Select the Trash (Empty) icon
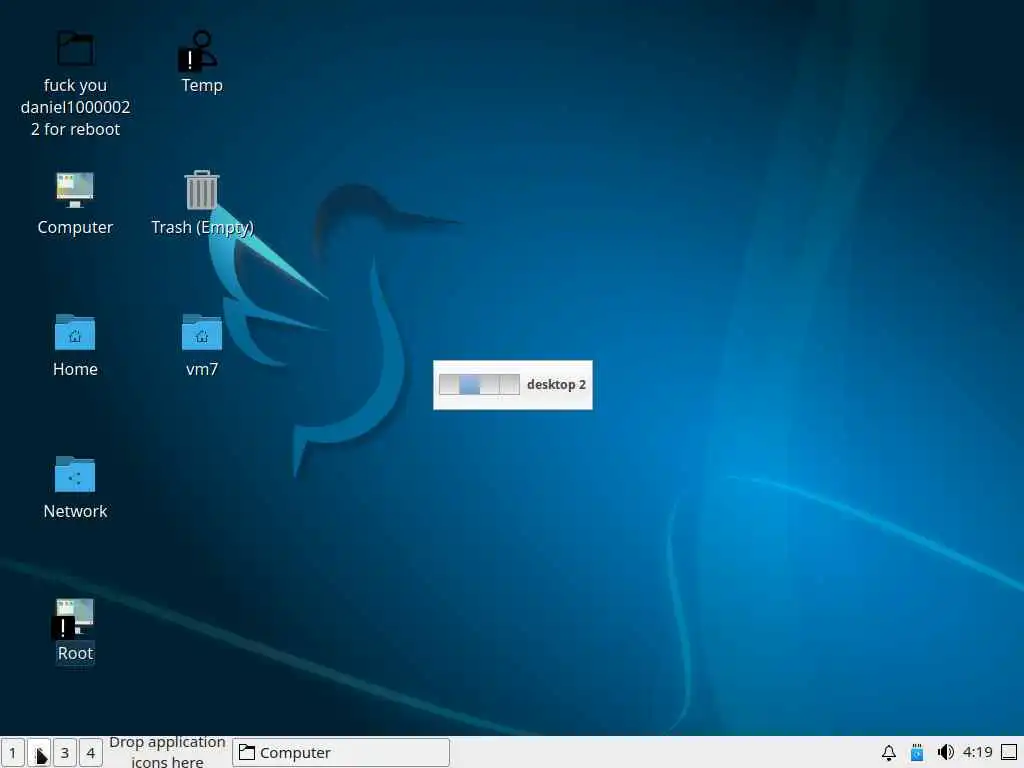The height and width of the screenshot is (768, 1024). point(202,190)
